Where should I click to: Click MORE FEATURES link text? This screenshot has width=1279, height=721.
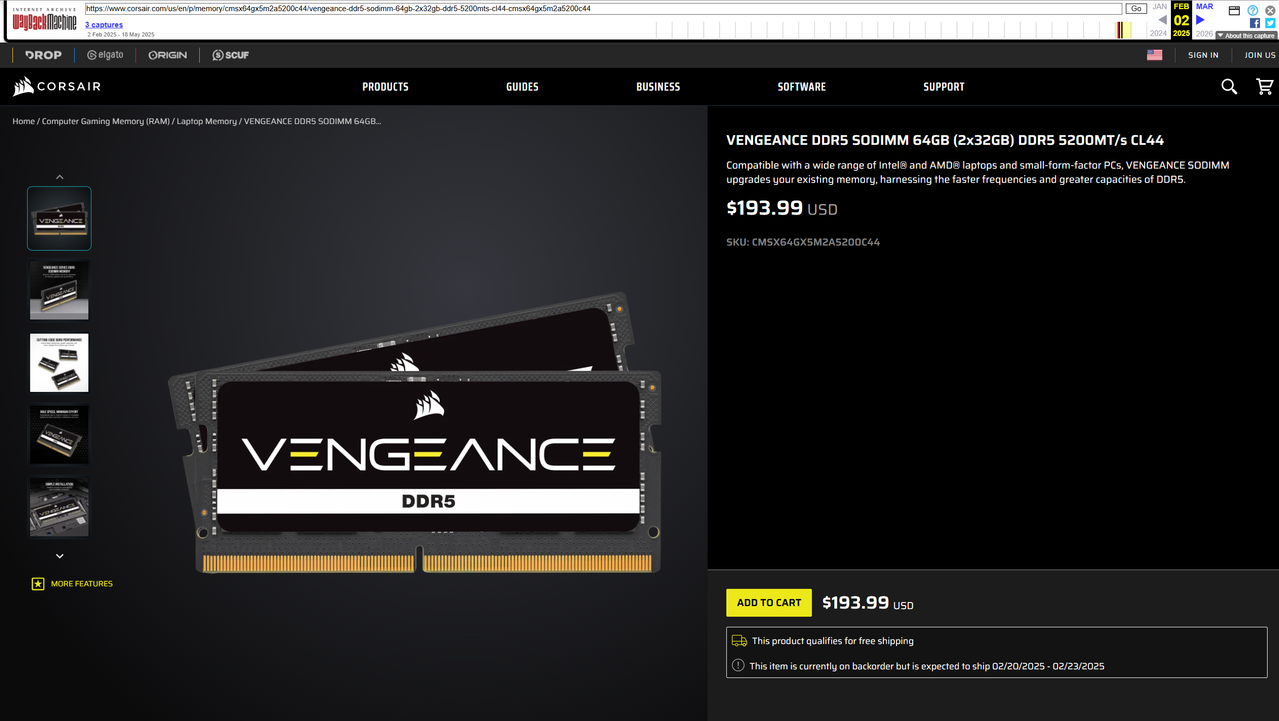click(82, 584)
